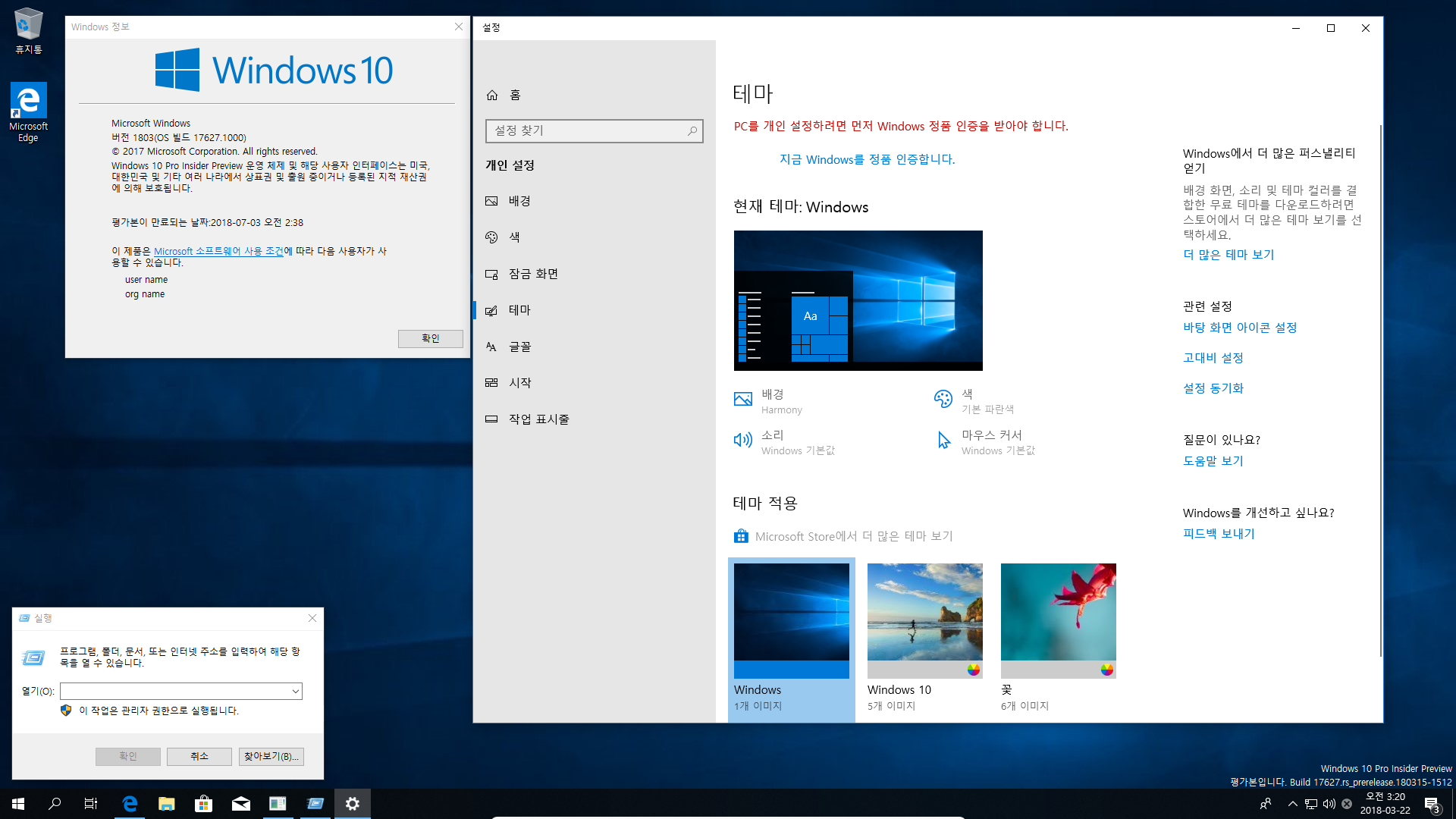Click the 열기 input field in Run dialog
This screenshot has width=1456, height=819.
pyautogui.click(x=181, y=691)
